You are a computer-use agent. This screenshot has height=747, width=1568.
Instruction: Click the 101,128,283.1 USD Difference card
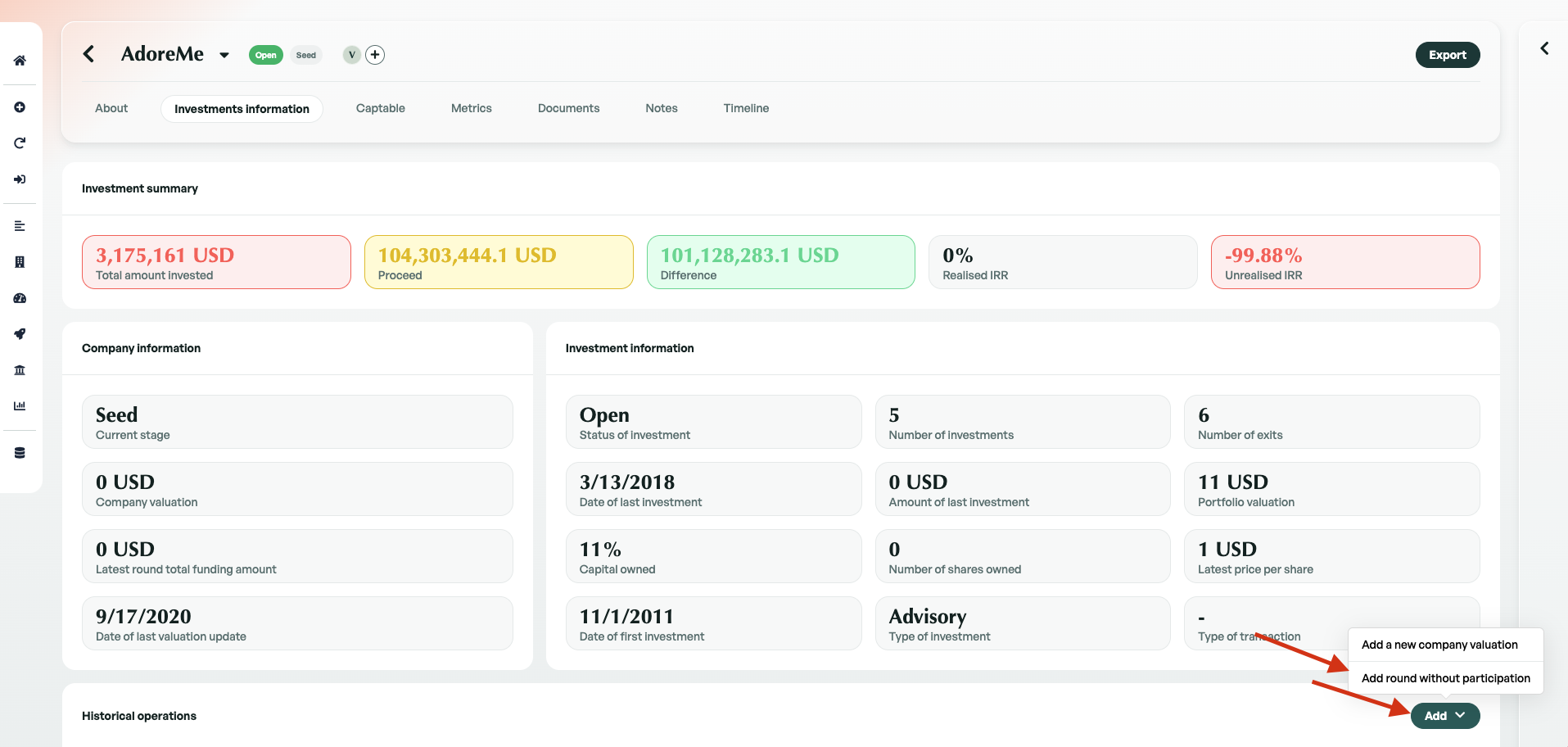tap(781, 262)
